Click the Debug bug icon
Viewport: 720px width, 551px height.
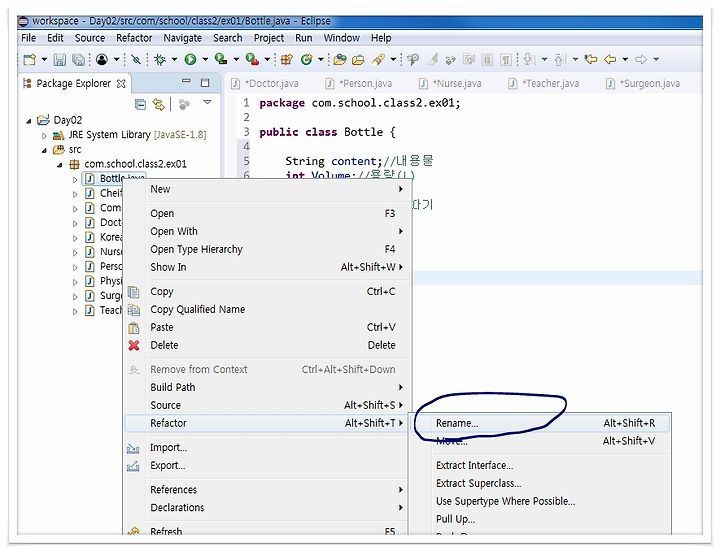[160, 59]
